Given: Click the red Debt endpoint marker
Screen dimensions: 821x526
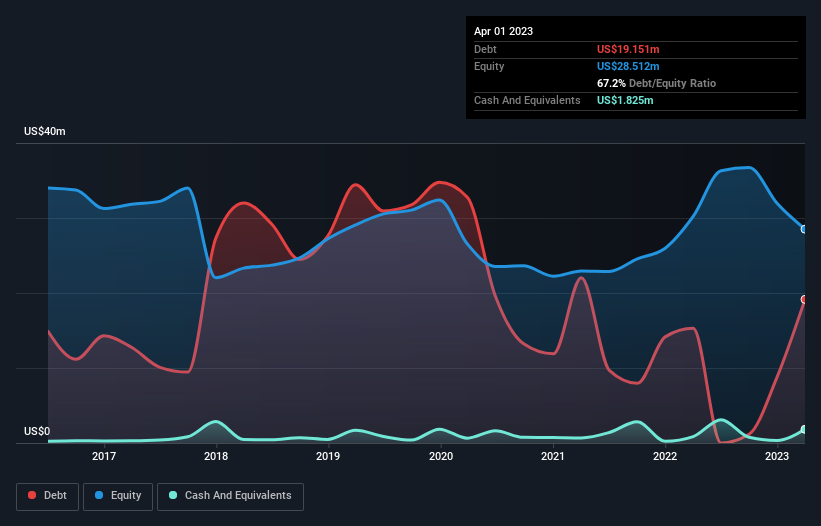Looking at the screenshot, I should (x=805, y=299).
